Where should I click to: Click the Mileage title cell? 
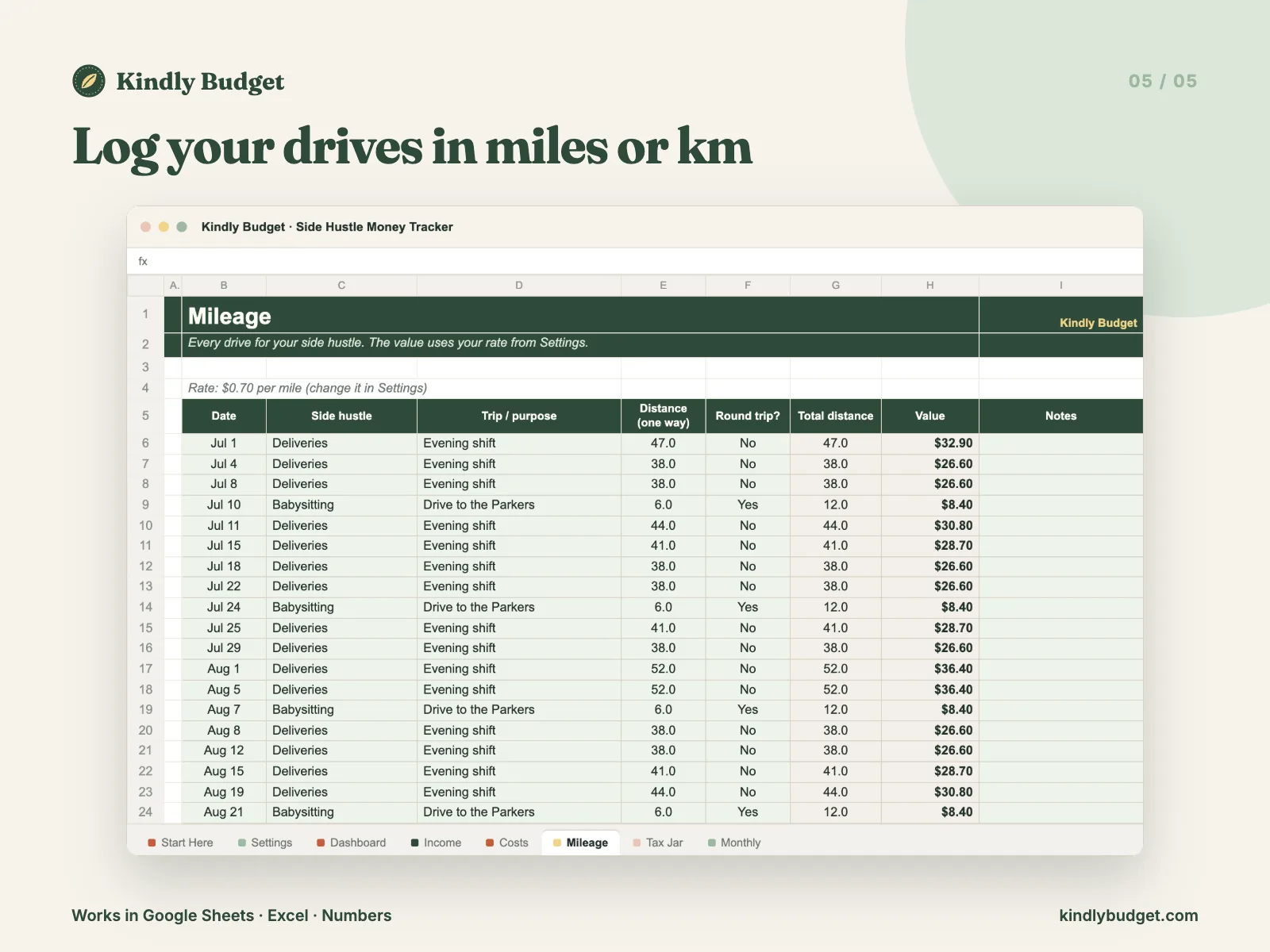[x=580, y=315]
